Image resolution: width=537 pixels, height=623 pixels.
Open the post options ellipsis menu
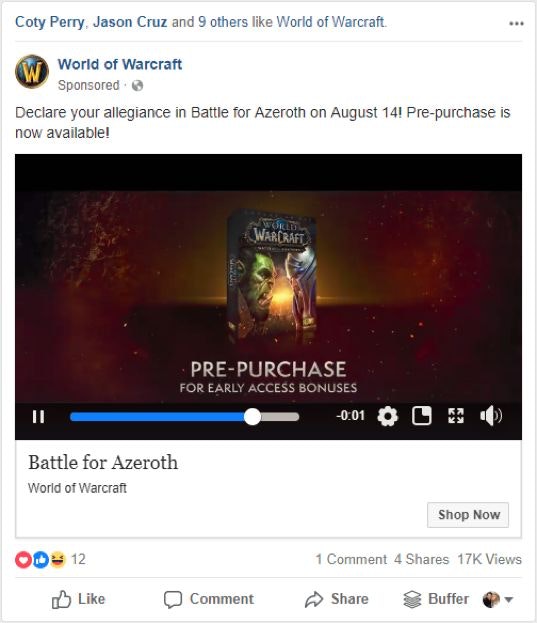tap(516, 23)
